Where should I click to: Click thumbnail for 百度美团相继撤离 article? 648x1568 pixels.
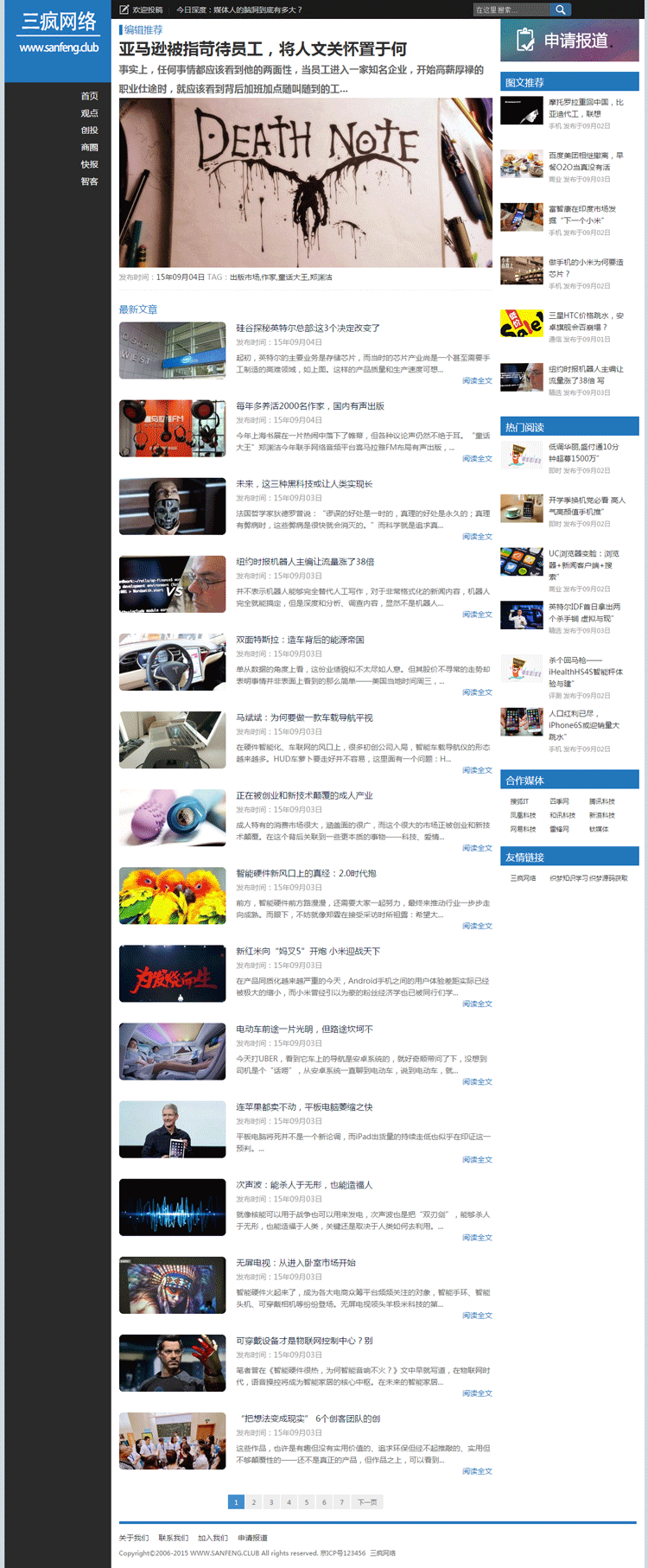click(522, 164)
